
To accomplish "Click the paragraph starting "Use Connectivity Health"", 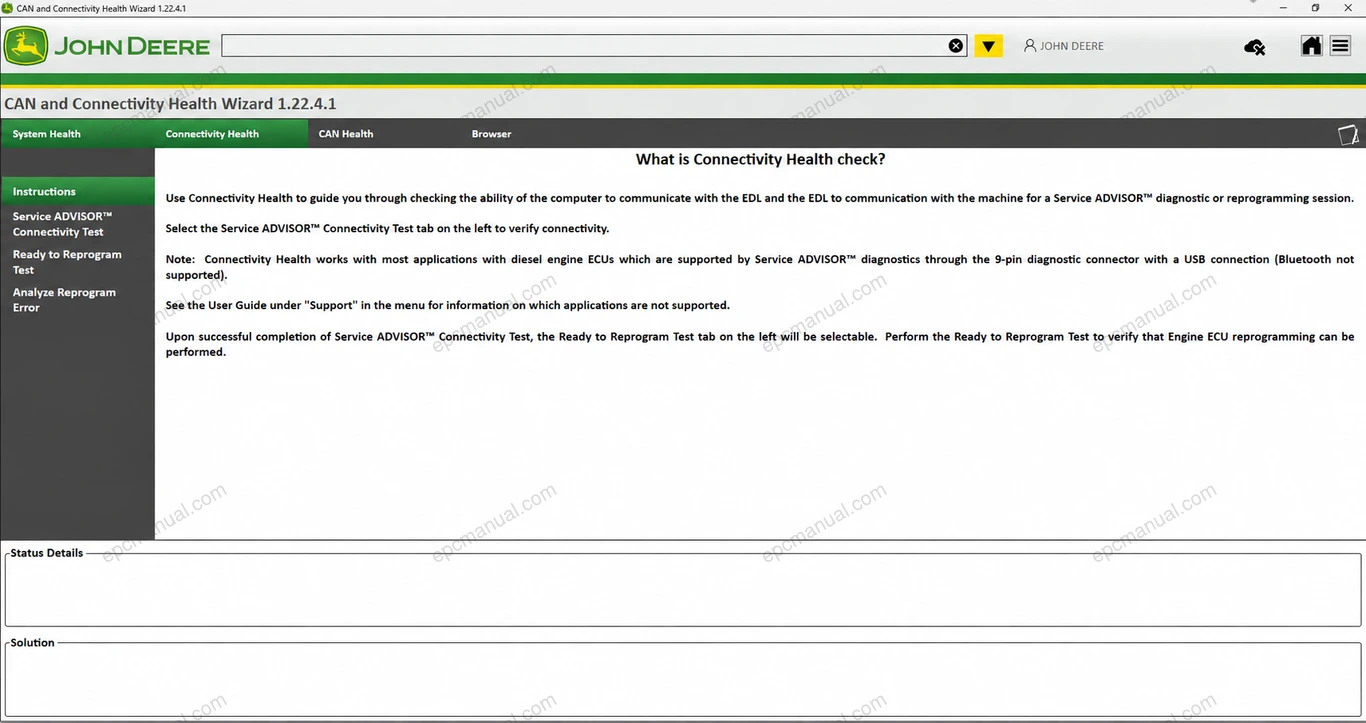I will pyautogui.click(x=760, y=198).
